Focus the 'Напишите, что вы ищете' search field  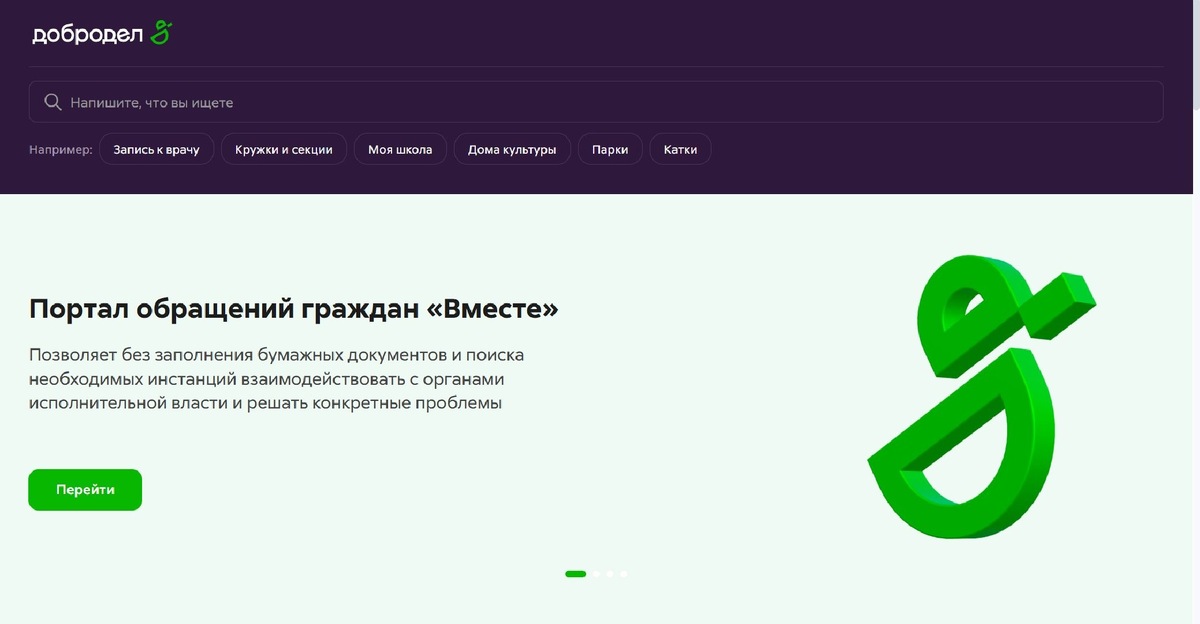pos(596,102)
